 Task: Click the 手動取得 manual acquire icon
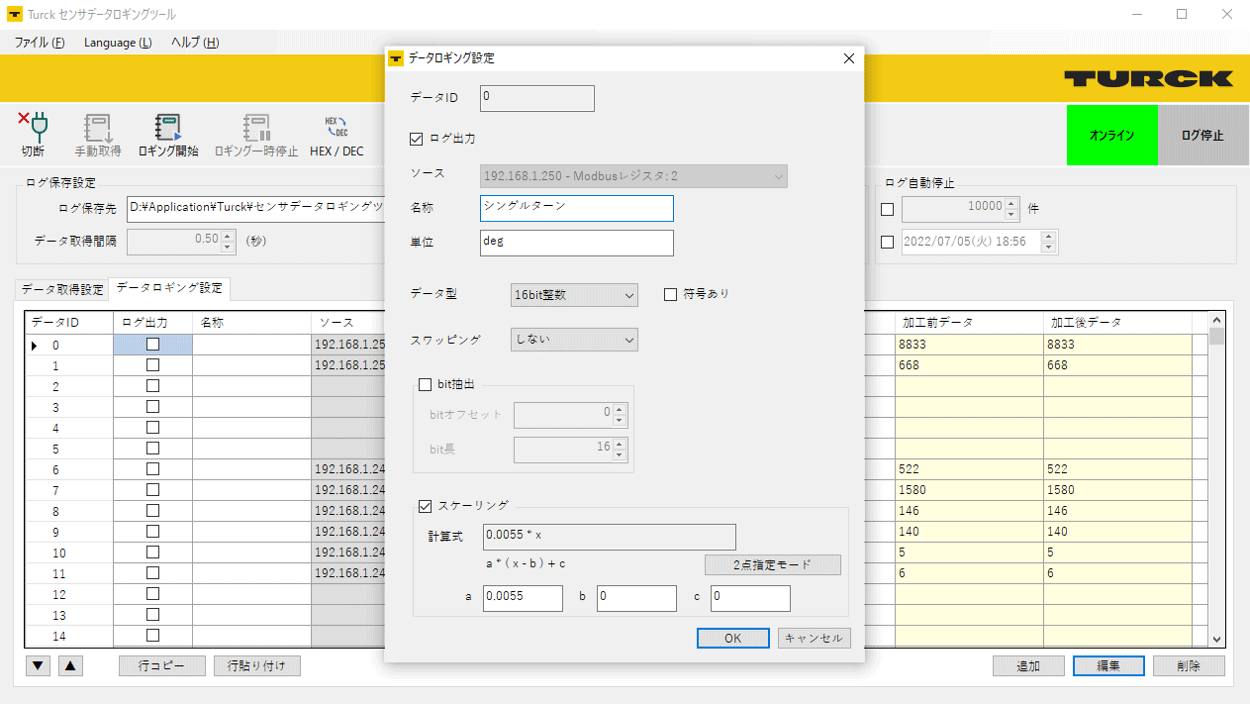click(98, 134)
